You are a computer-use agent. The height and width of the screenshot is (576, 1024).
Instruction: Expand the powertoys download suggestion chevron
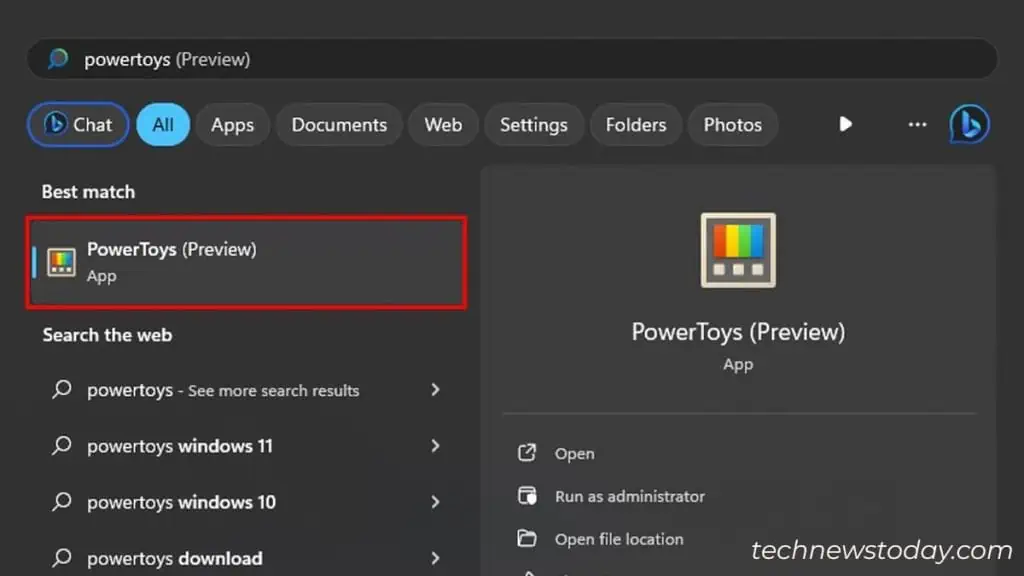click(x=434, y=558)
